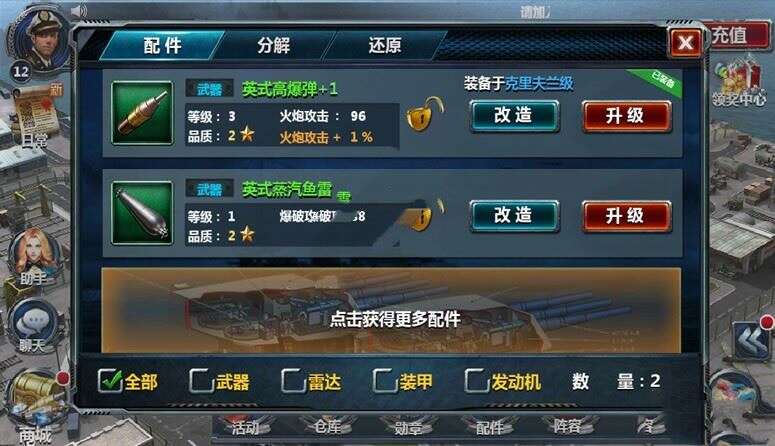The height and width of the screenshot is (446, 775).
Task: Mute sound with the speaker icon
Action: click(79, 11)
